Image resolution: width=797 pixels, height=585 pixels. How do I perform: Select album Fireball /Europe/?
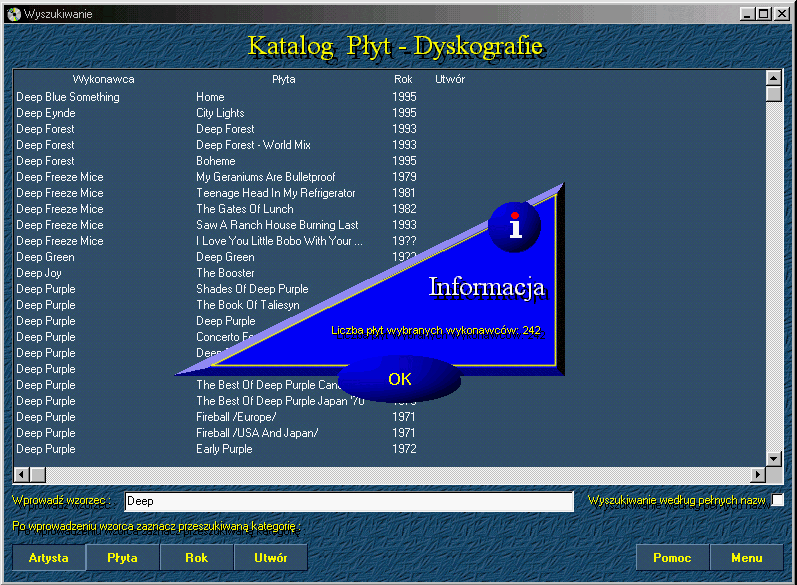coord(236,417)
